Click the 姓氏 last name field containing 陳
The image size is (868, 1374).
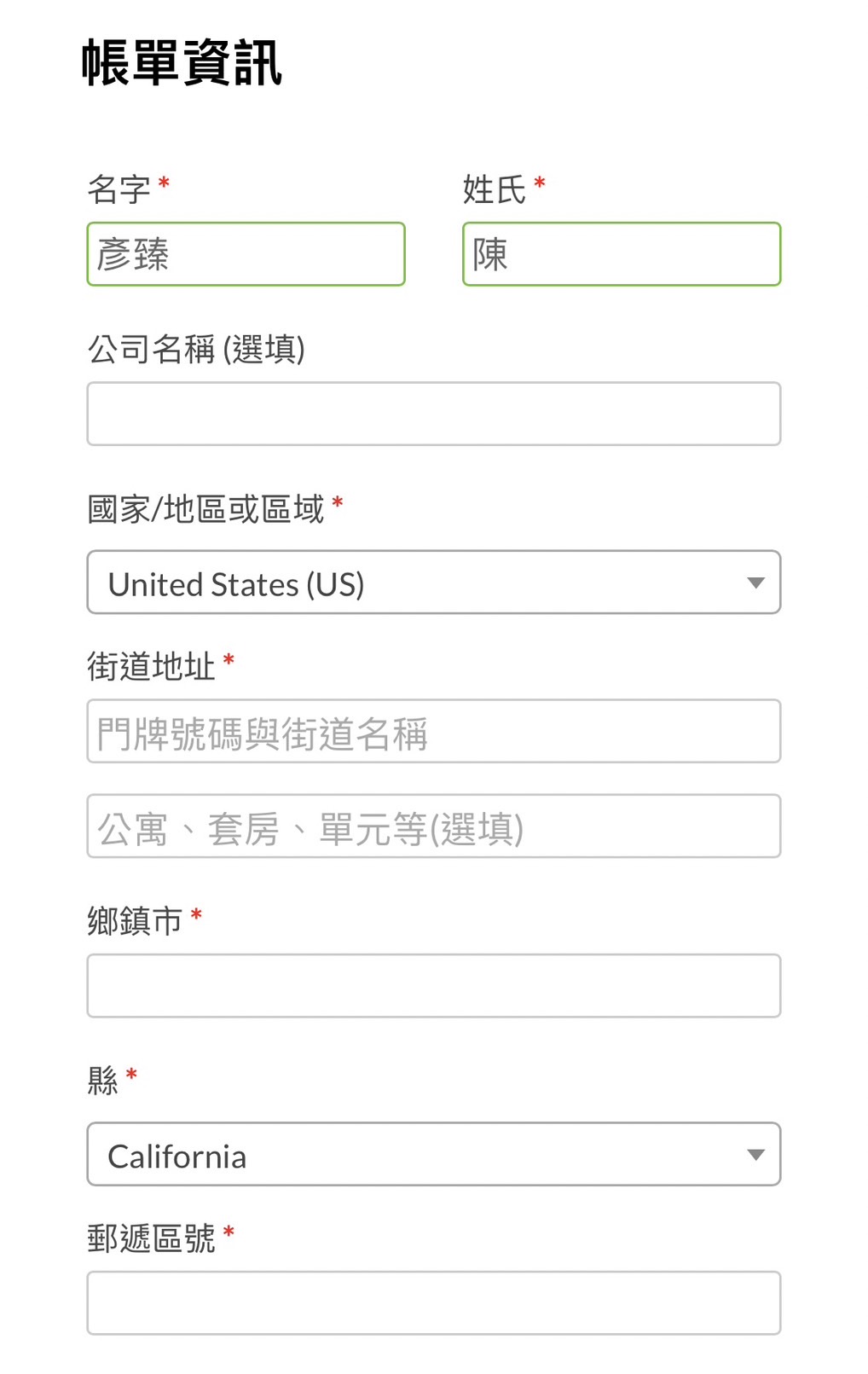621,254
